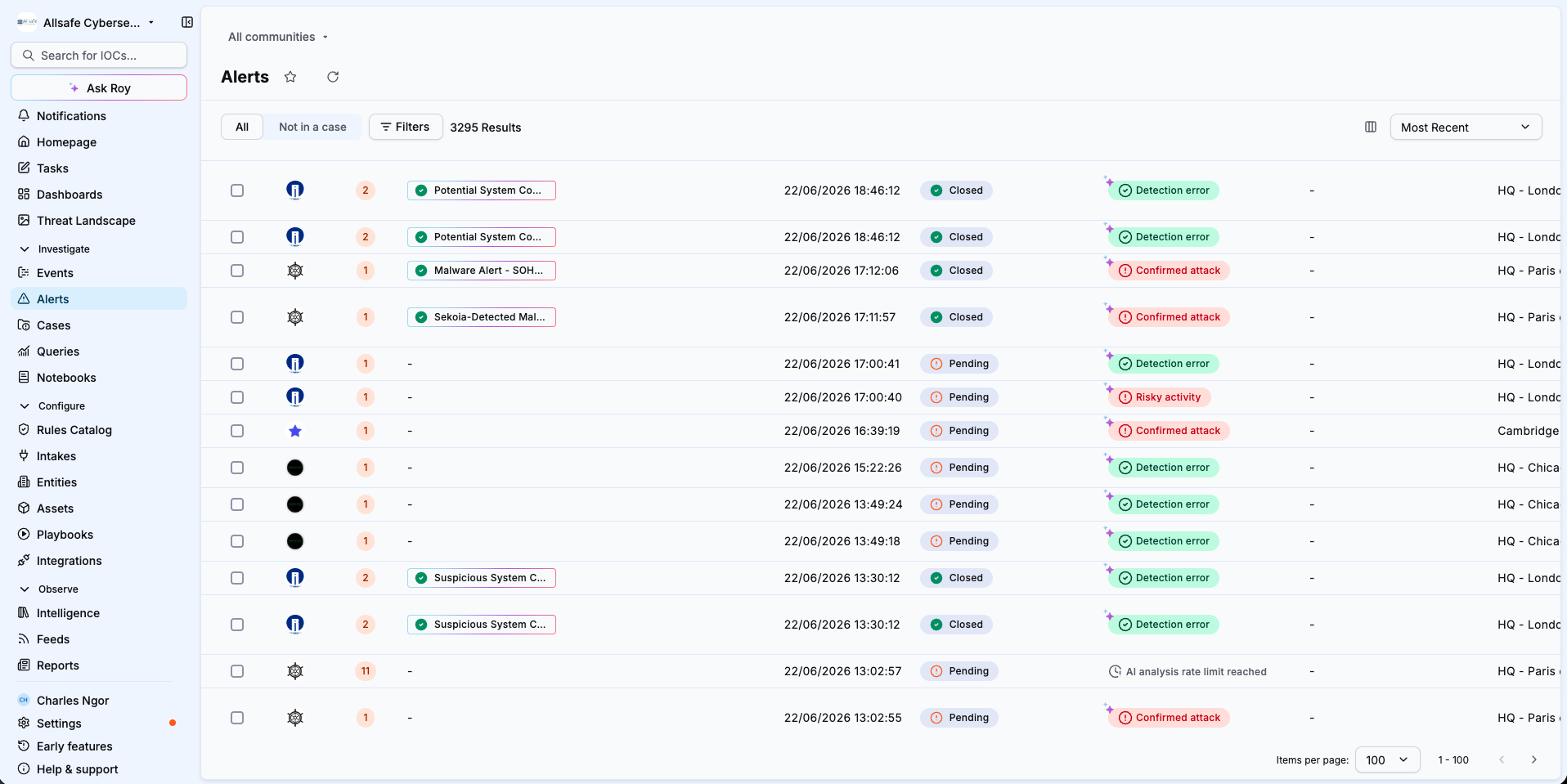This screenshot has height=784, width=1567.
Task: Open Feeds page
Action: tap(98, 639)
